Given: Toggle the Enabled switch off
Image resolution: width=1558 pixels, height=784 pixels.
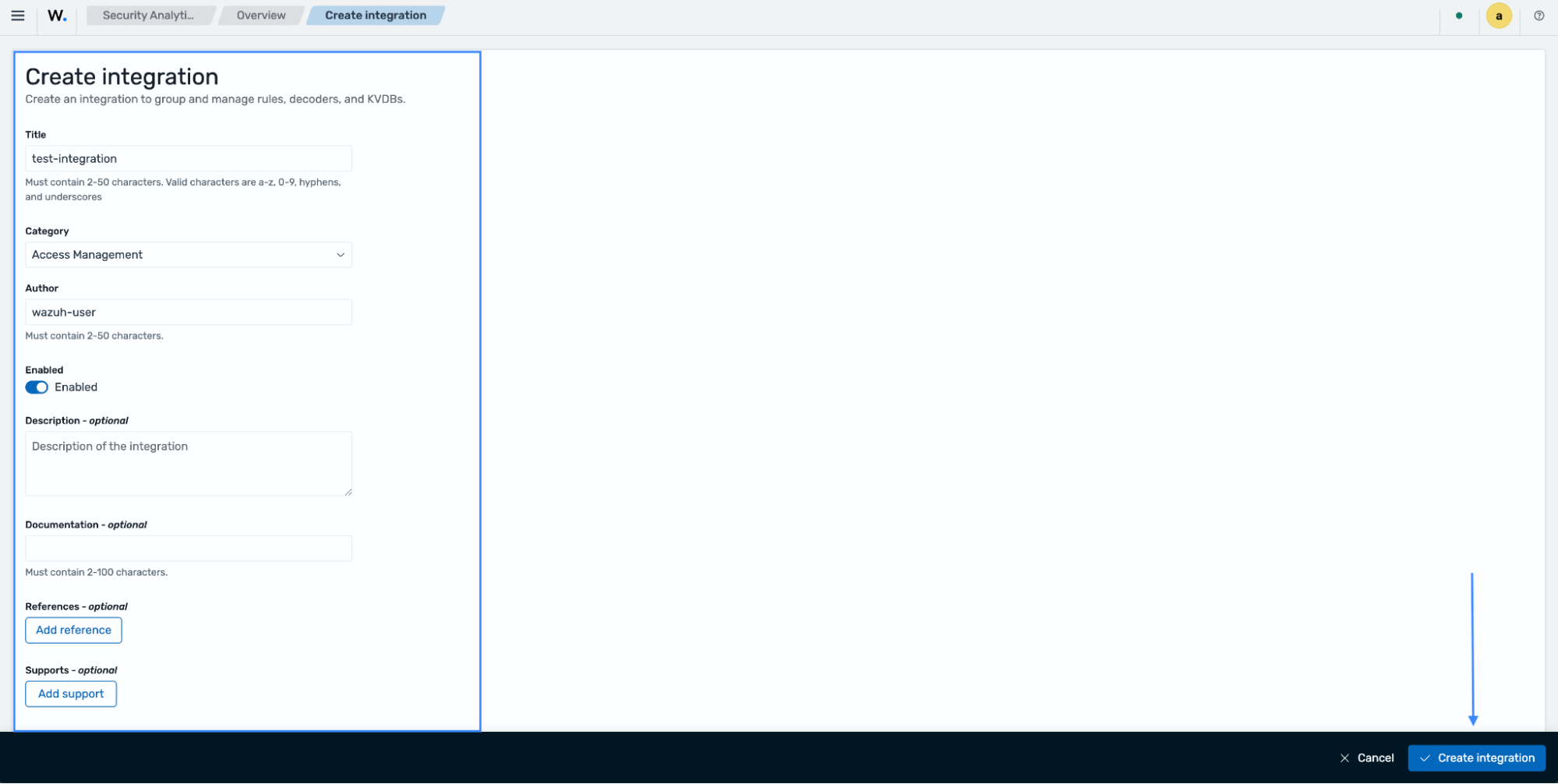Looking at the screenshot, I should coord(37,387).
